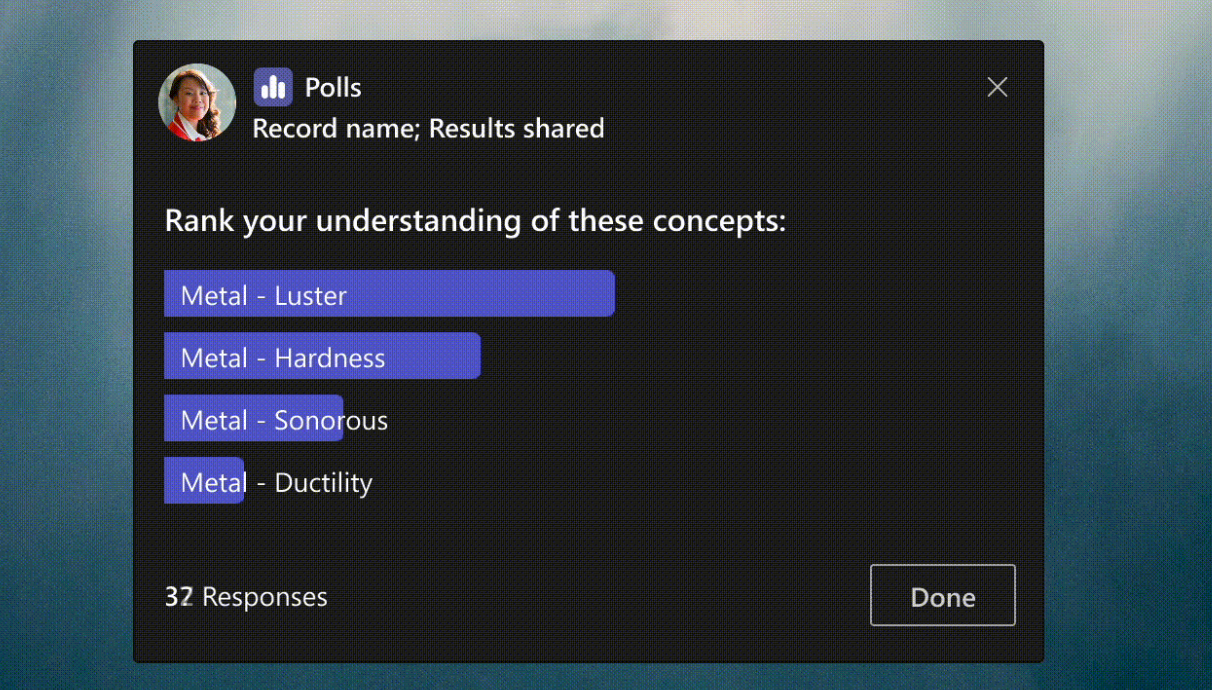Click the "Record name" text in the header

(x=335, y=129)
